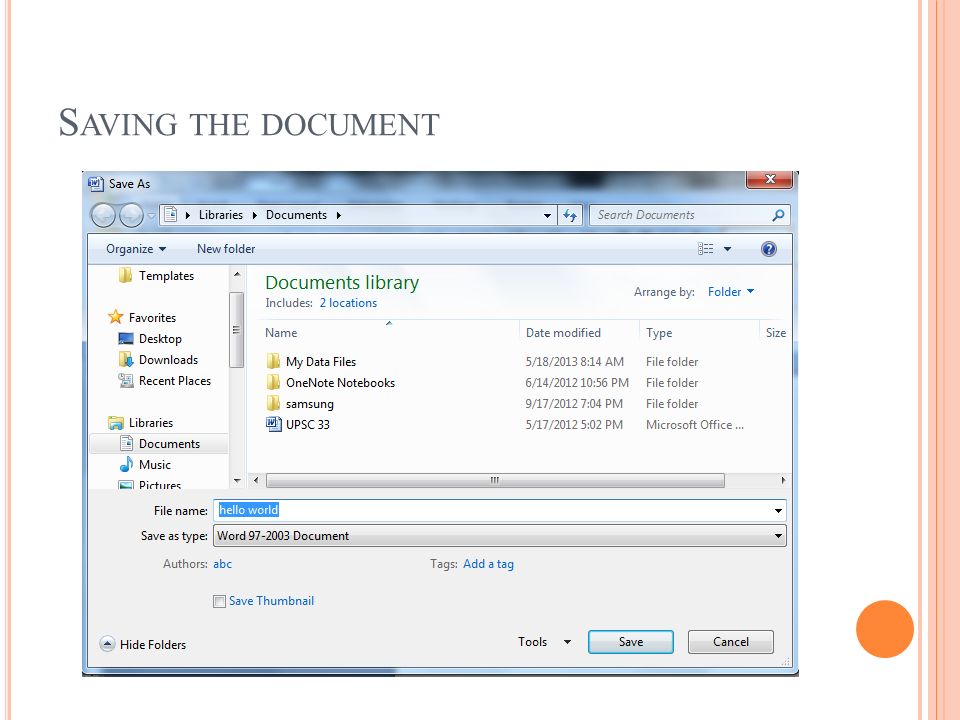The height and width of the screenshot is (720, 960).
Task: Click the Favorites star icon
Action: pos(116,317)
